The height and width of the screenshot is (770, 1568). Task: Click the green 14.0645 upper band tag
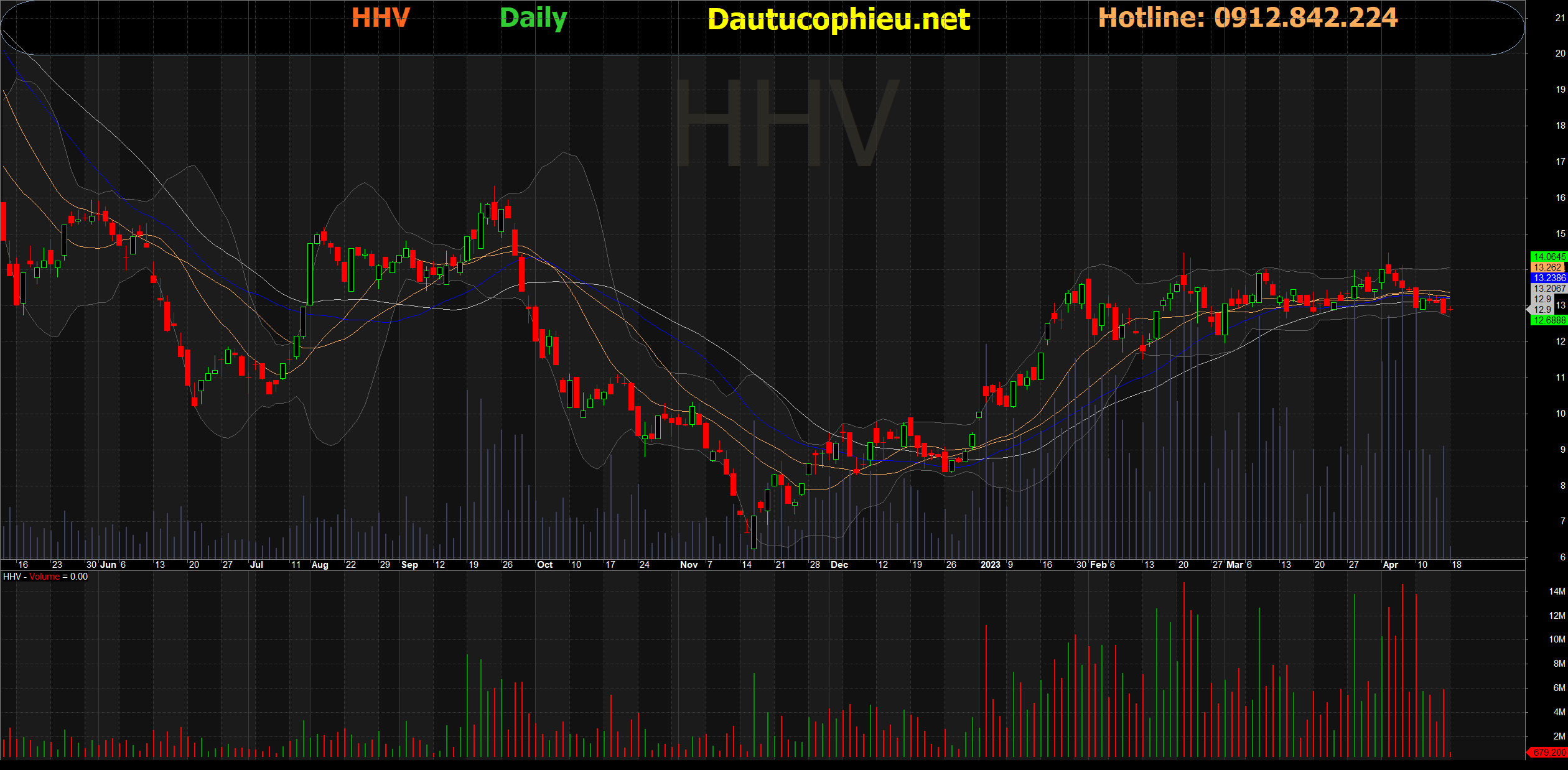1549,256
